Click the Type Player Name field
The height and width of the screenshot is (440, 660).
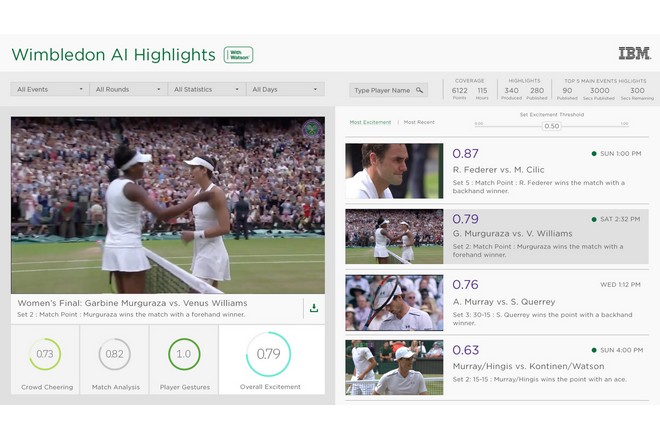(382, 90)
